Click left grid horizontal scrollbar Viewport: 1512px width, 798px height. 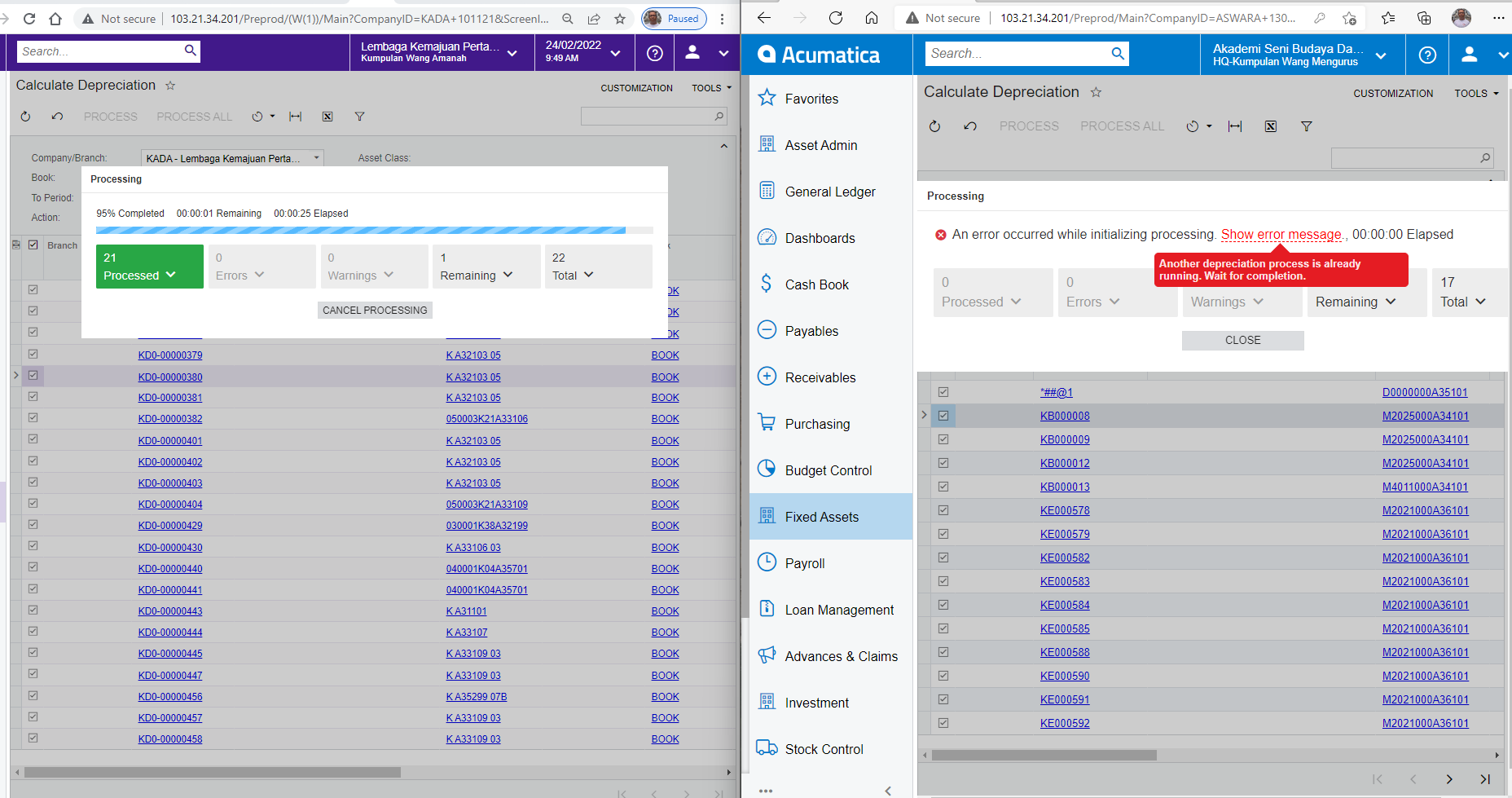pos(212,772)
